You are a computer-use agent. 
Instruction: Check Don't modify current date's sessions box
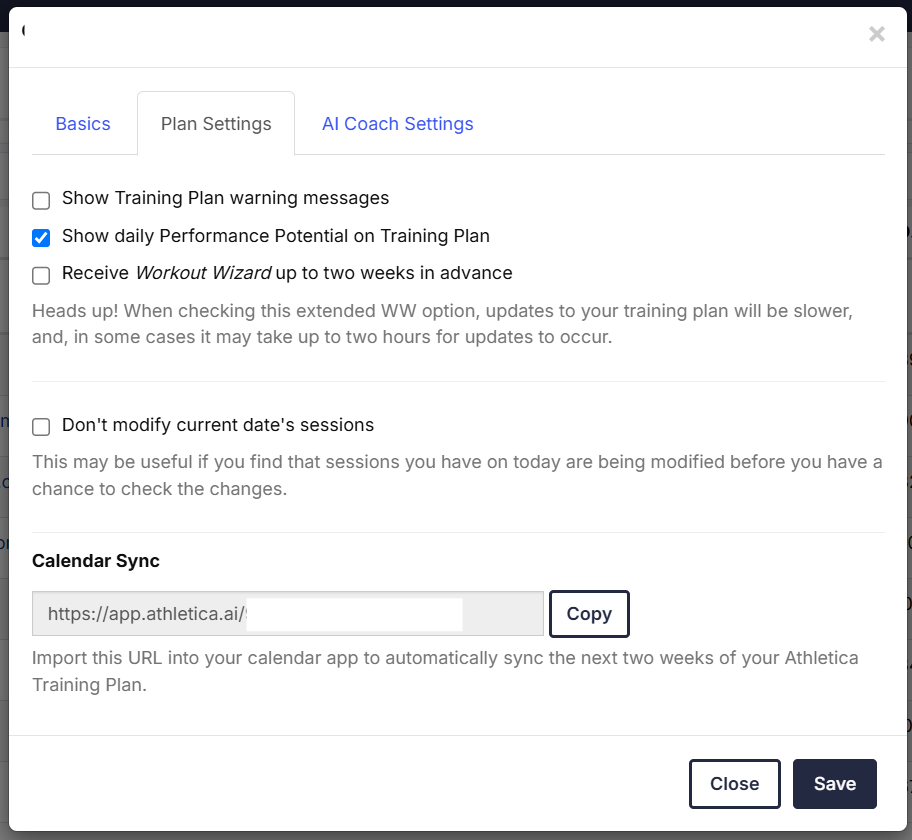pyautogui.click(x=41, y=427)
